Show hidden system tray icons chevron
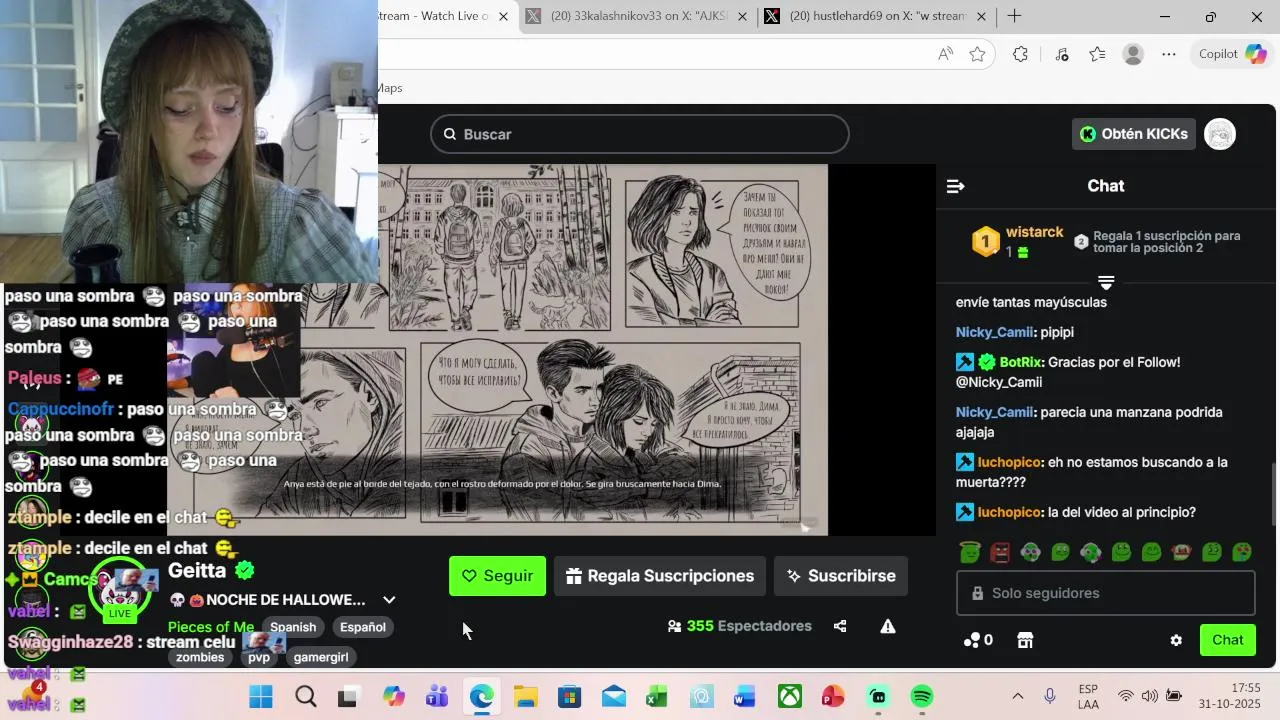The height and width of the screenshot is (720, 1280). [1018, 696]
